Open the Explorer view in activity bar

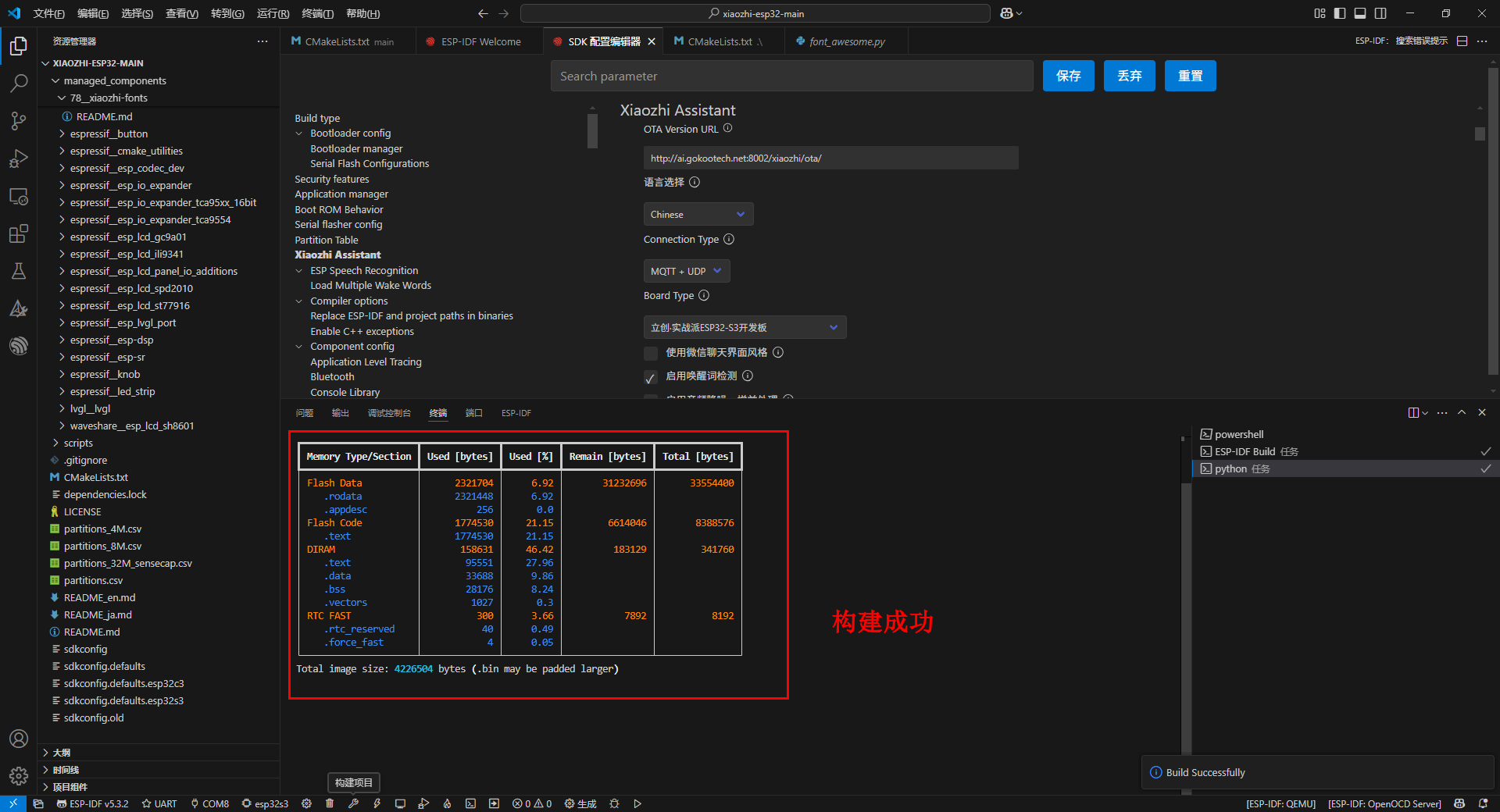click(19, 46)
